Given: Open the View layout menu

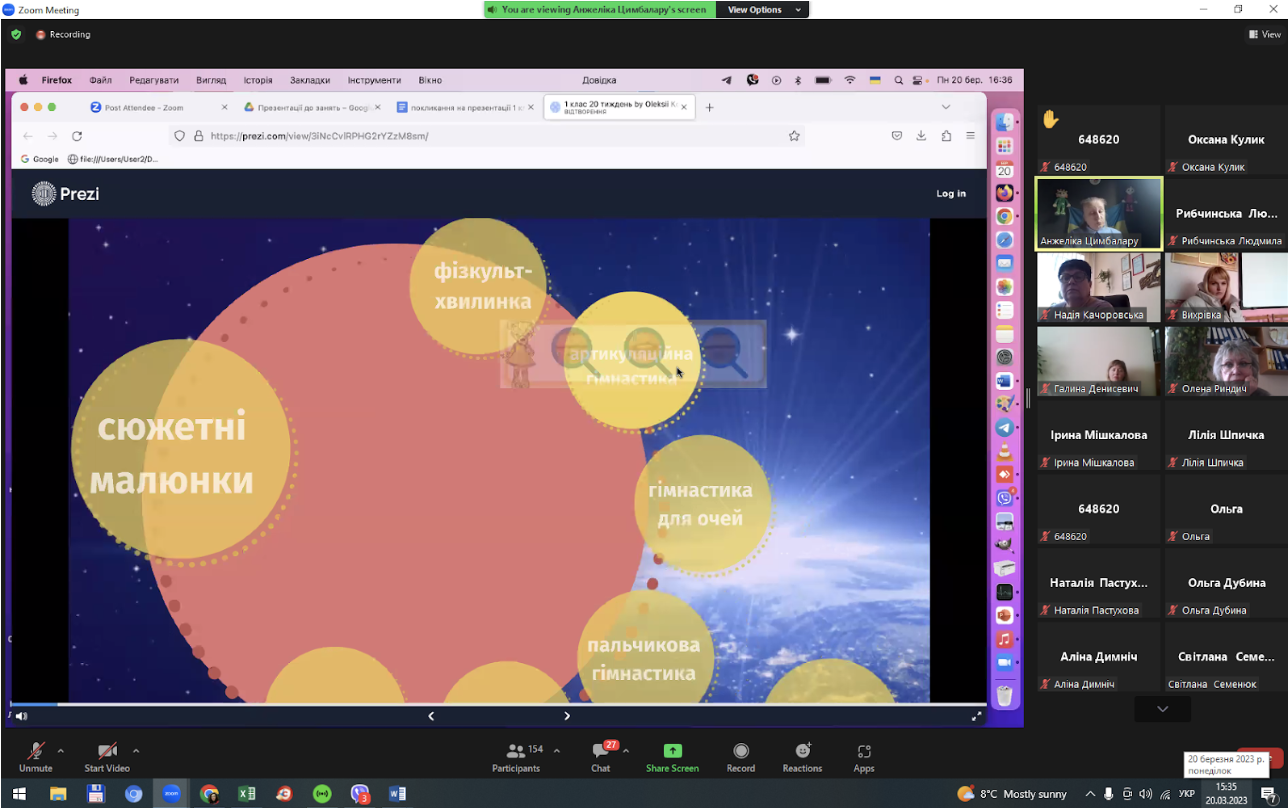Looking at the screenshot, I should 1265,34.
